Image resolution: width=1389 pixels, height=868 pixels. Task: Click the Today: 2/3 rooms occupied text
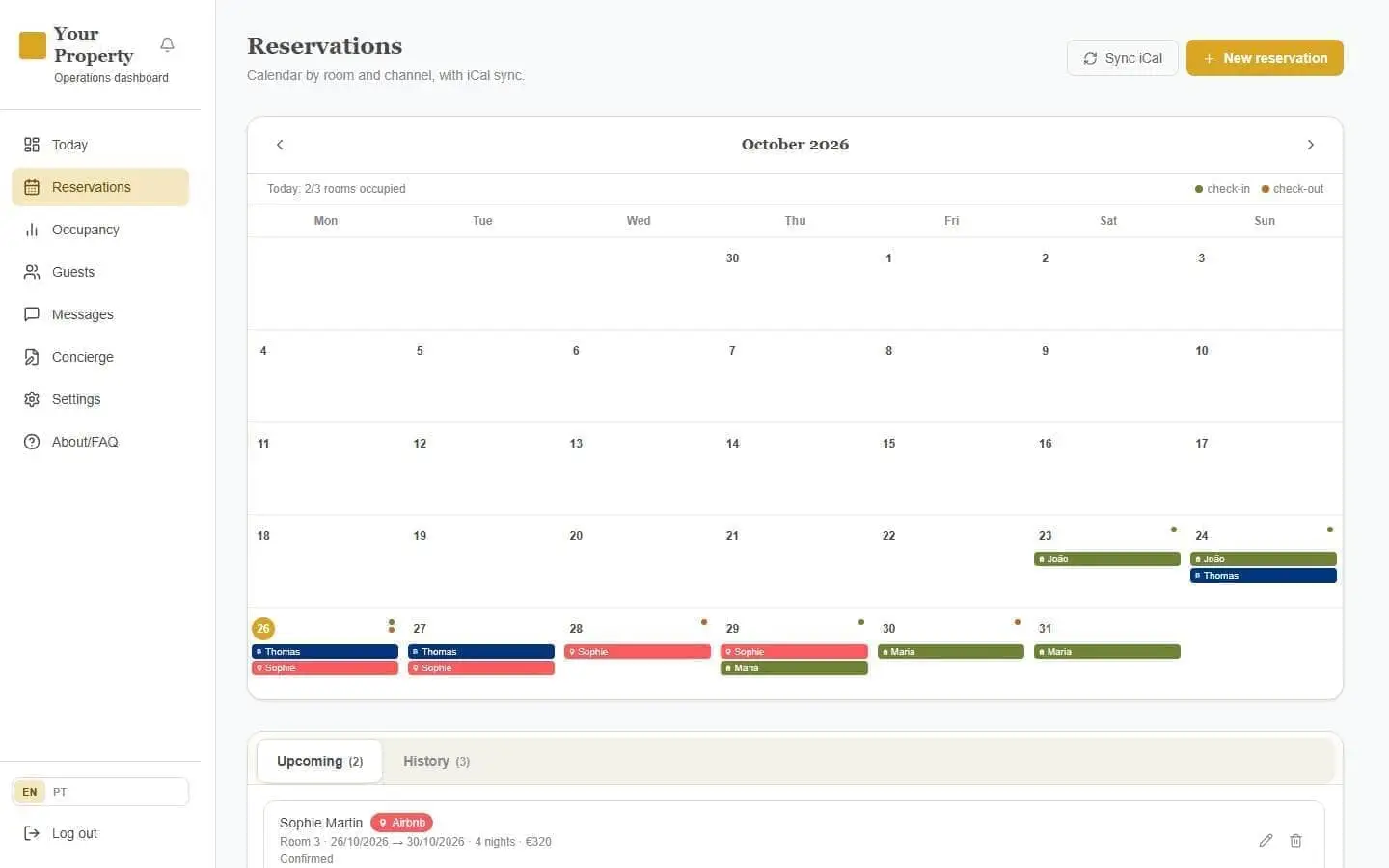337,189
